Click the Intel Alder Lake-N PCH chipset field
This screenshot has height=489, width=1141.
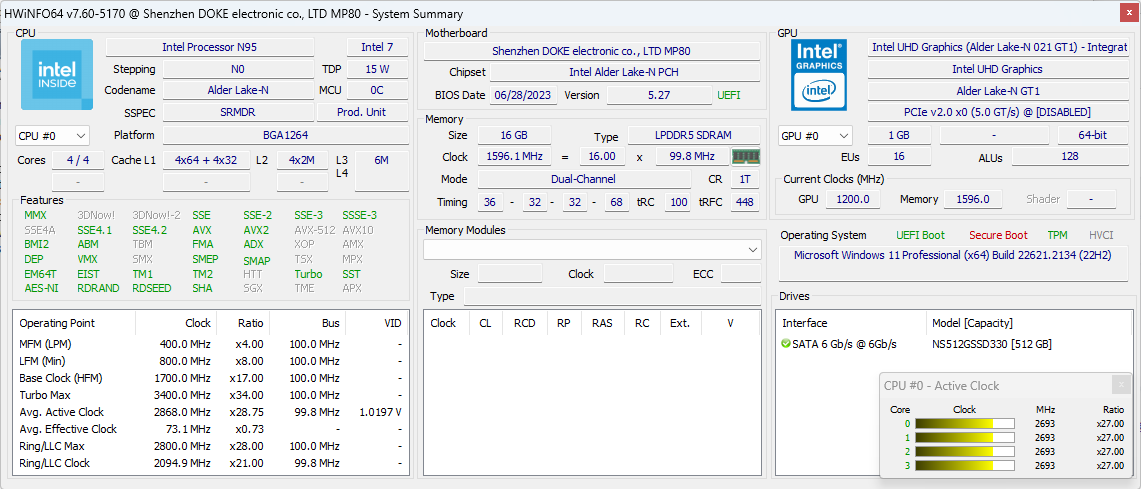point(625,73)
